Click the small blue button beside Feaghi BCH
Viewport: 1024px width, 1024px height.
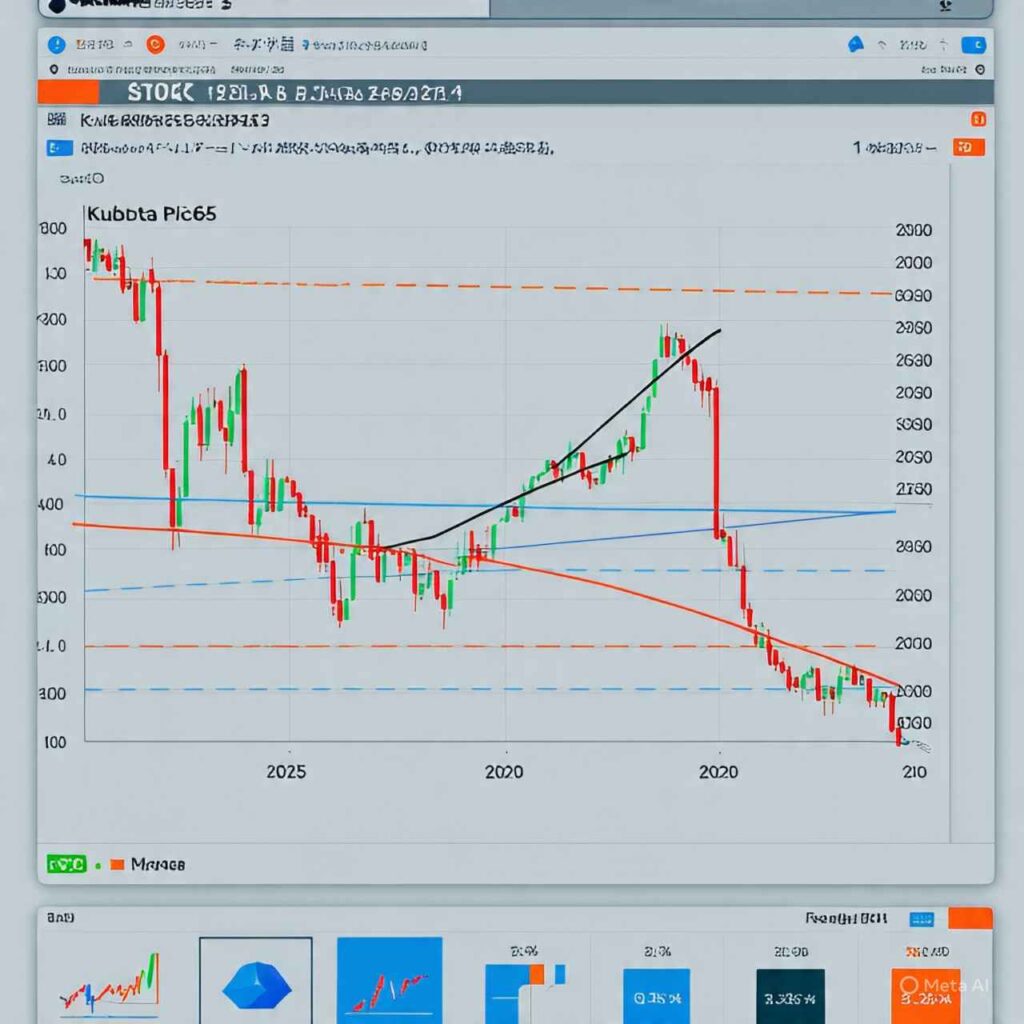921,920
